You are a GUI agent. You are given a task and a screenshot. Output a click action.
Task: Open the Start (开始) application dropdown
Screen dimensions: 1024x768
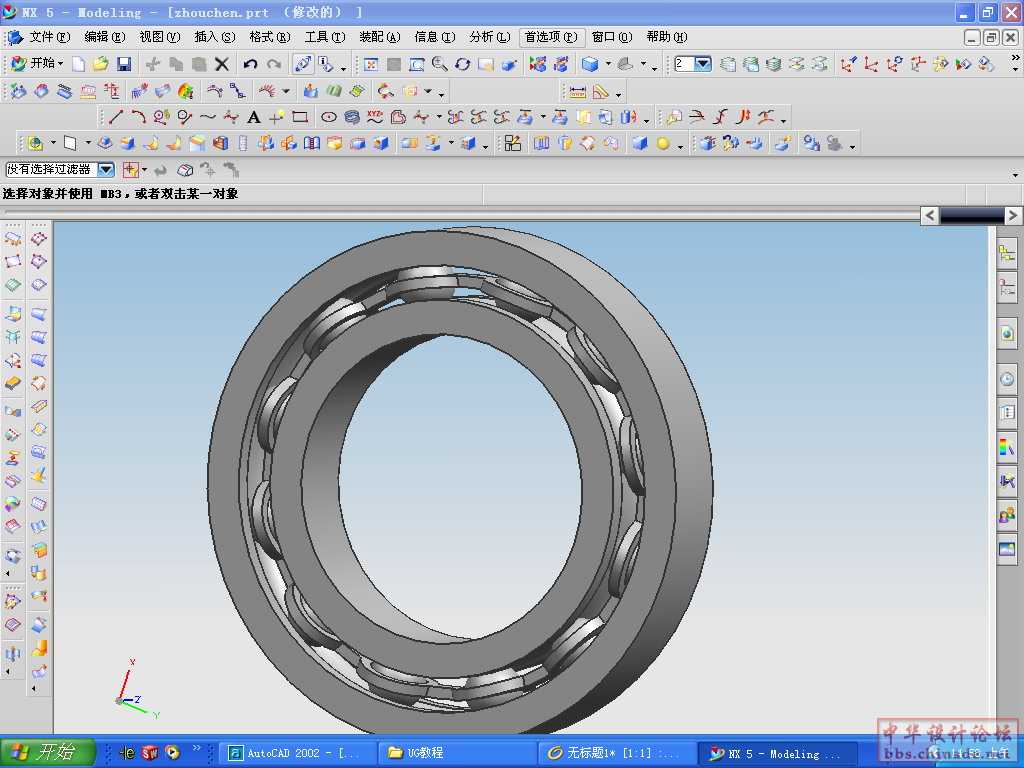click(x=38, y=63)
